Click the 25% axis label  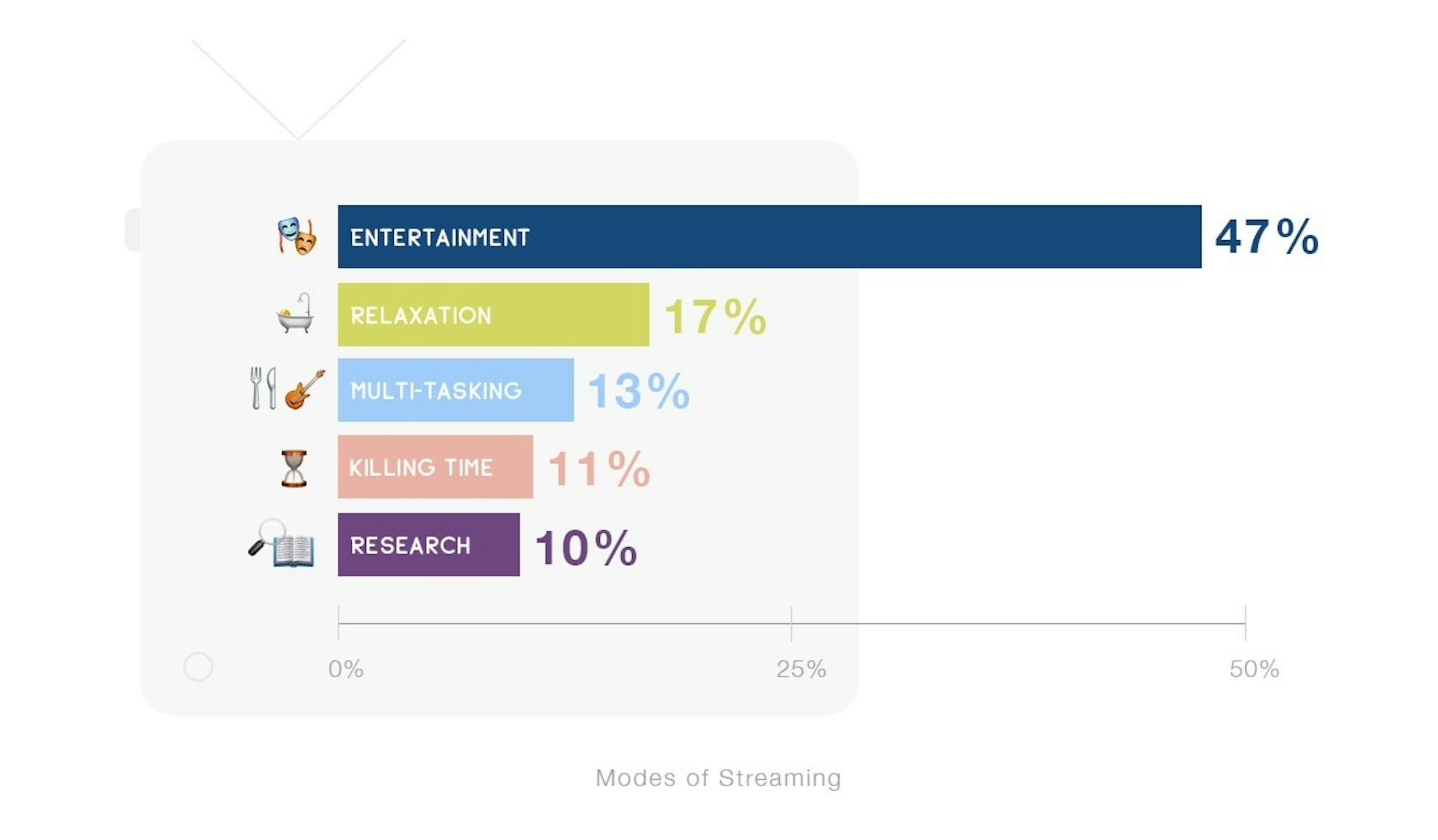[x=801, y=669]
